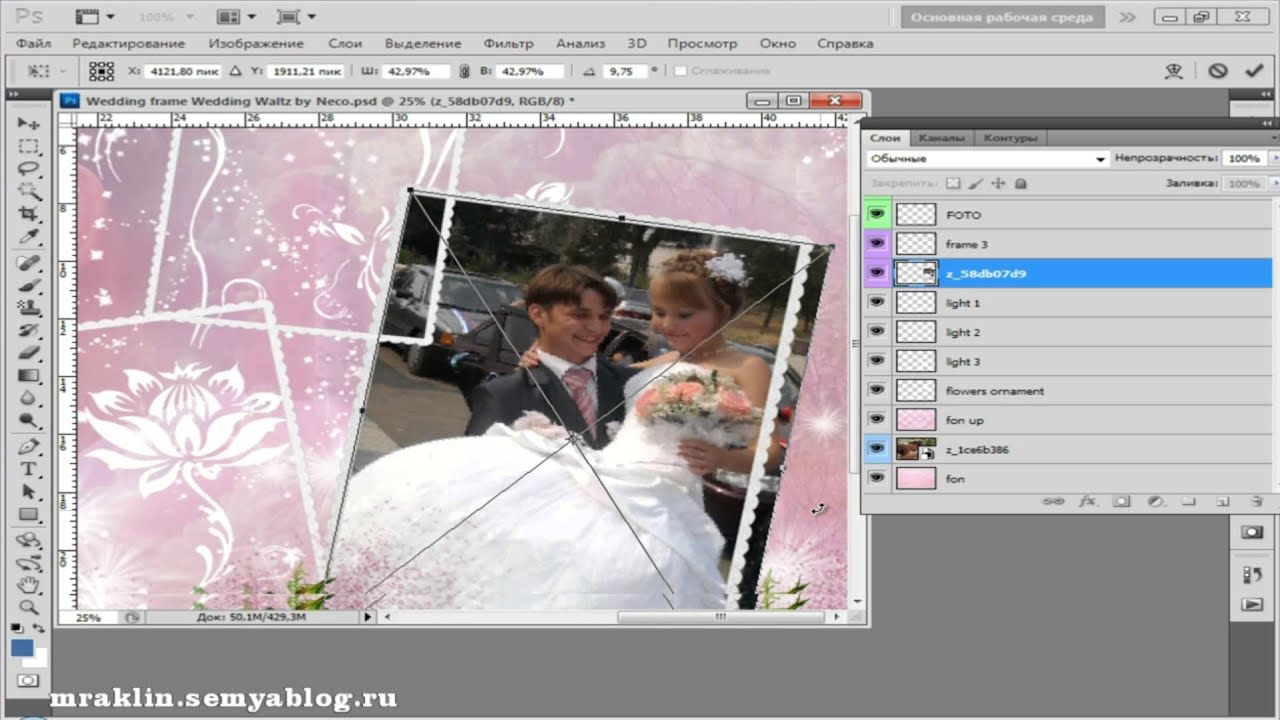Image resolution: width=1280 pixels, height=720 pixels.
Task: Select the Brush tool
Action: pos(28,285)
